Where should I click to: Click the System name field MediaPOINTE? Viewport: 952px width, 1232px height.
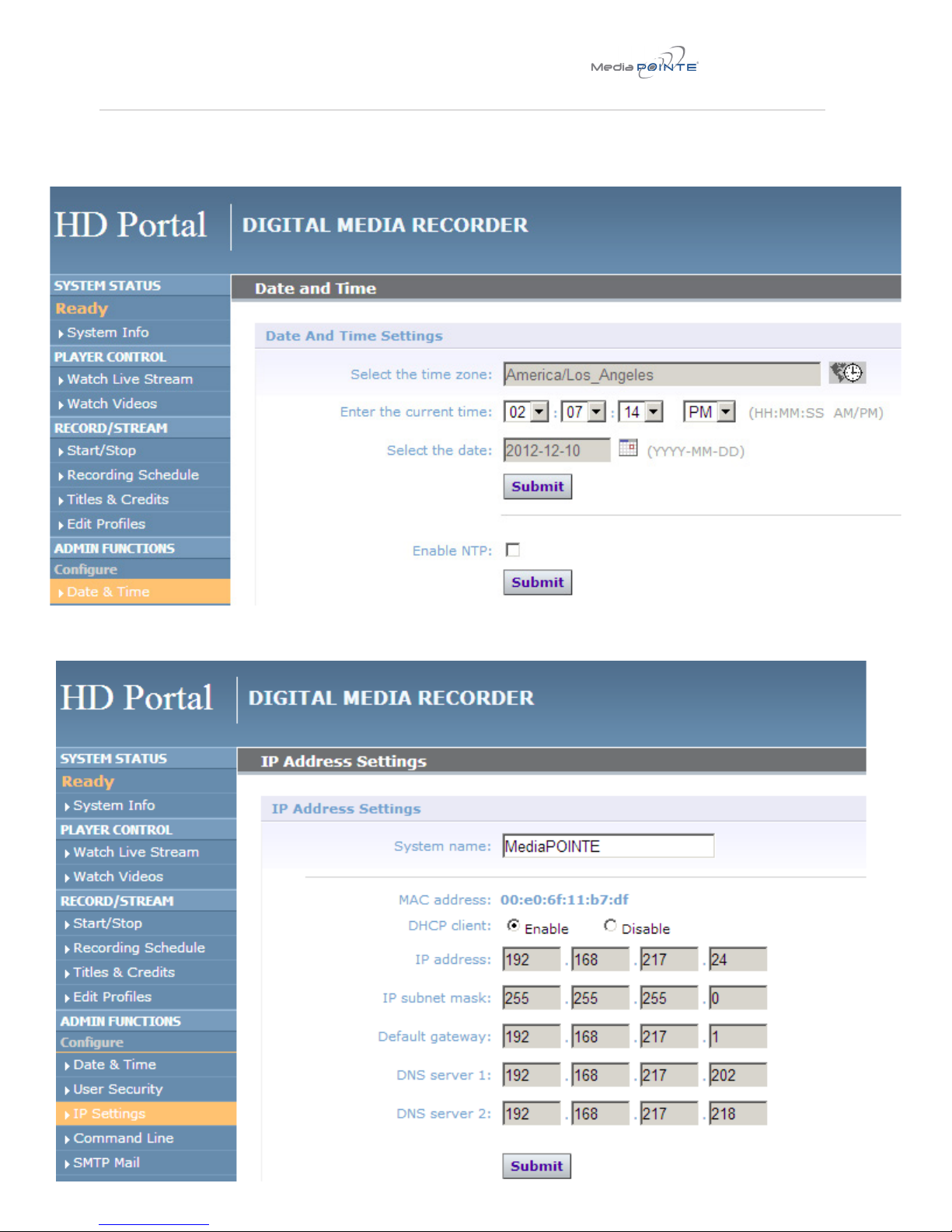pos(609,846)
